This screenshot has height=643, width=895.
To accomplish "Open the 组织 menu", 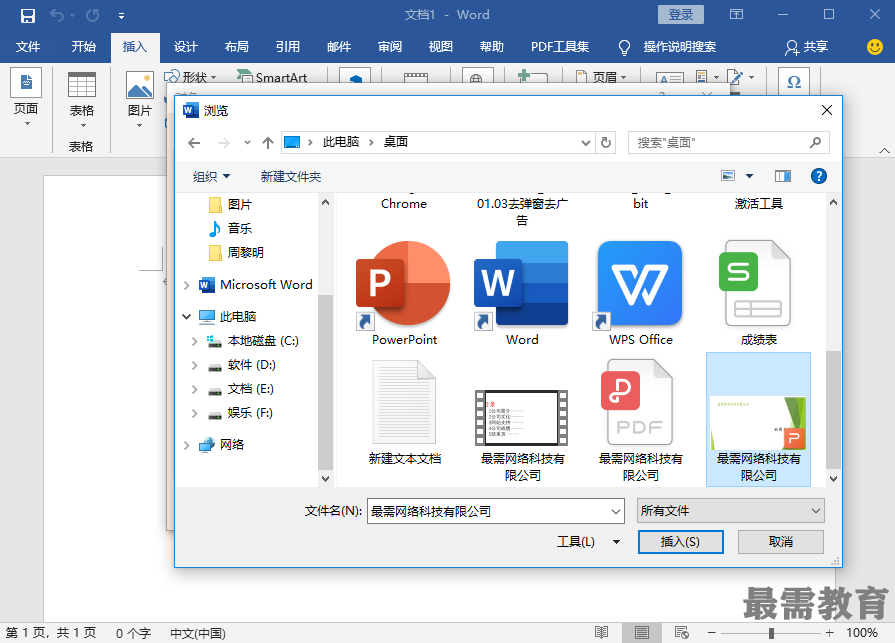I will click(211, 177).
